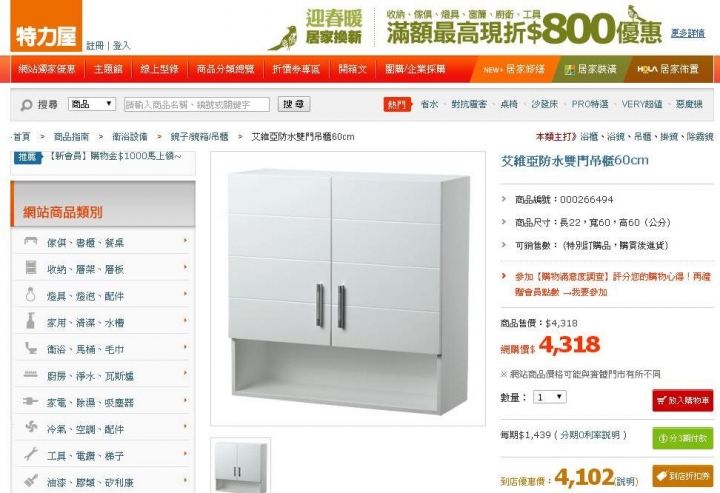Open the 商品分類總覽 menu item

click(x=225, y=69)
